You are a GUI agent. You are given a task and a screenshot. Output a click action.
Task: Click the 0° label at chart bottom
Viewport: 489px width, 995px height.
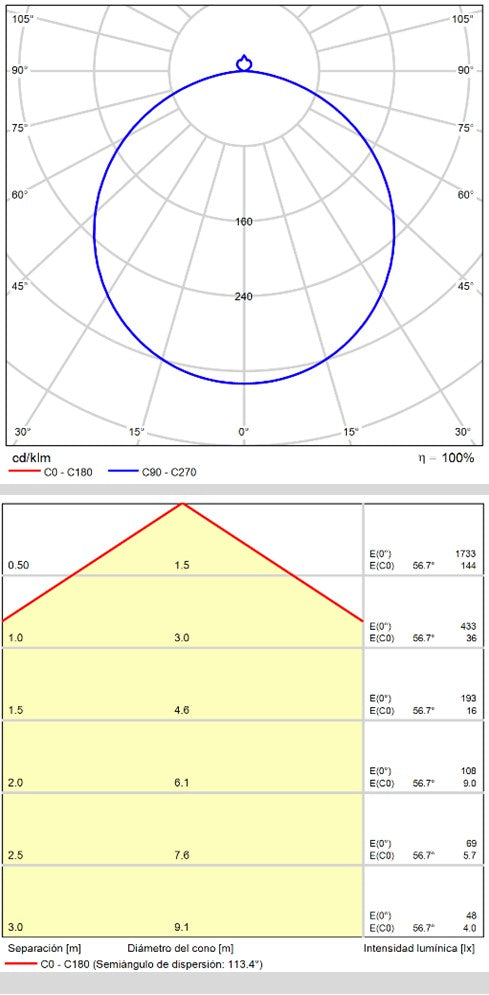(x=244, y=432)
